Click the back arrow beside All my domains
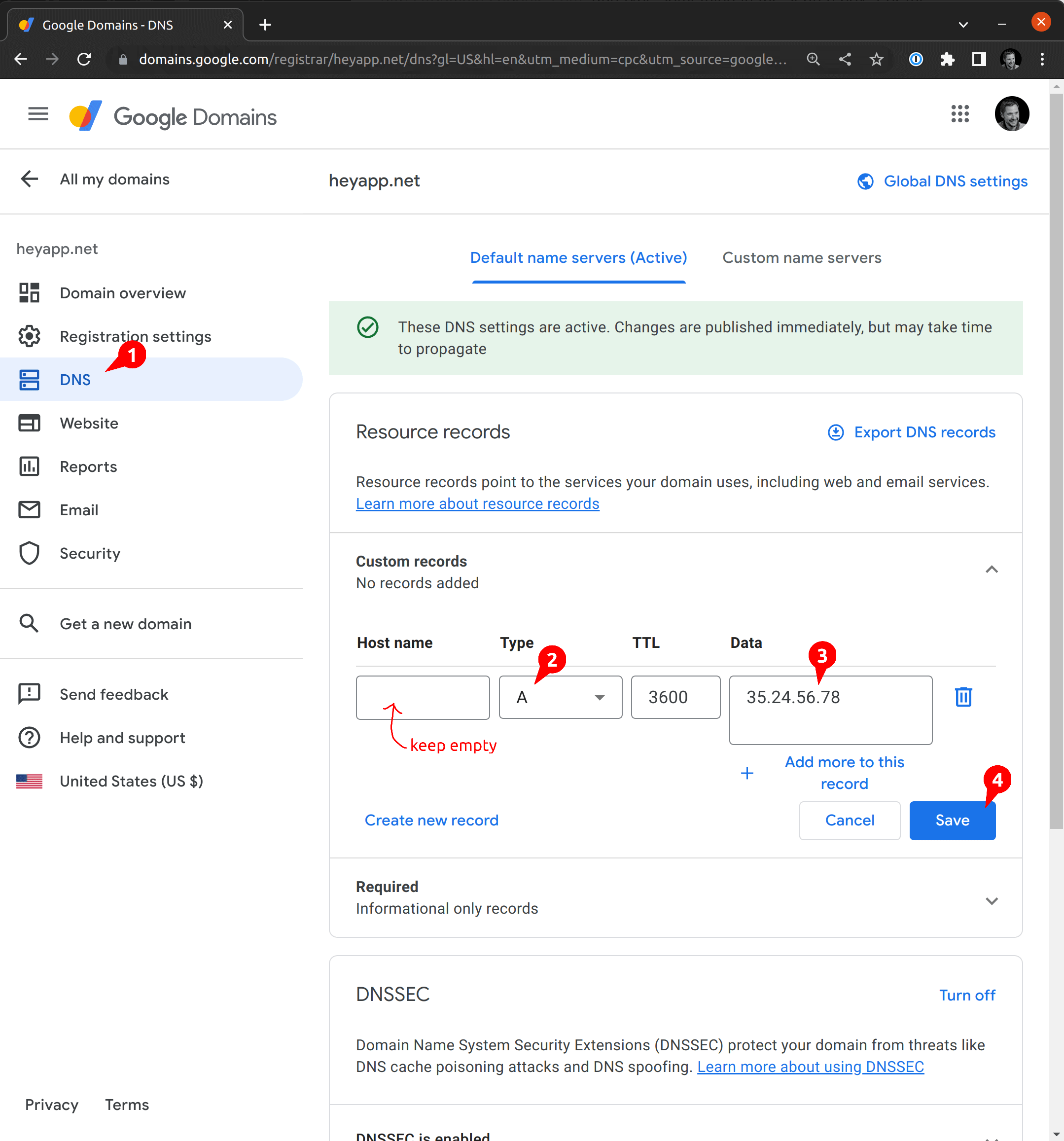Image resolution: width=1064 pixels, height=1141 pixels. [29, 179]
